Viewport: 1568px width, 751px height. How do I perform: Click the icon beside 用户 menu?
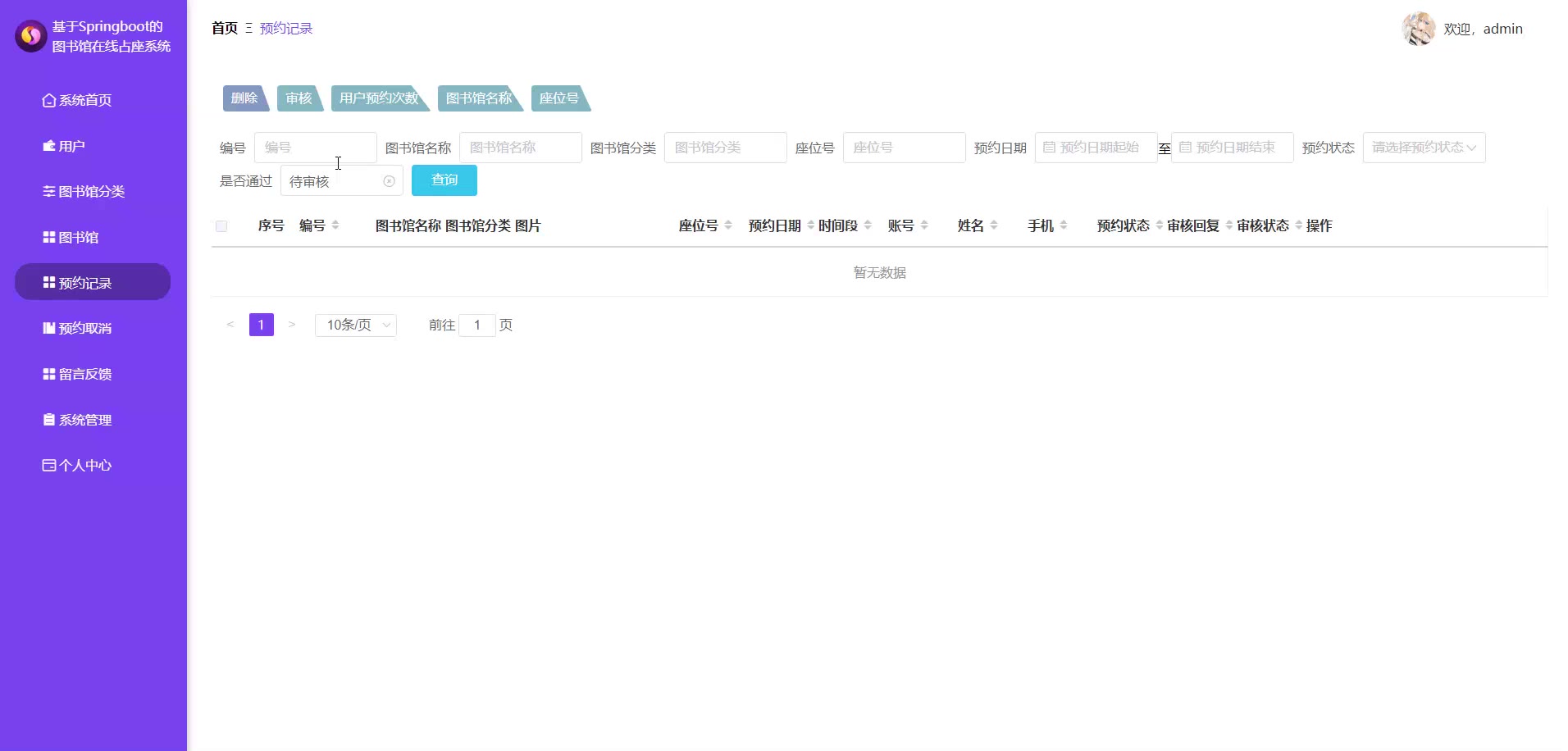pyautogui.click(x=49, y=146)
